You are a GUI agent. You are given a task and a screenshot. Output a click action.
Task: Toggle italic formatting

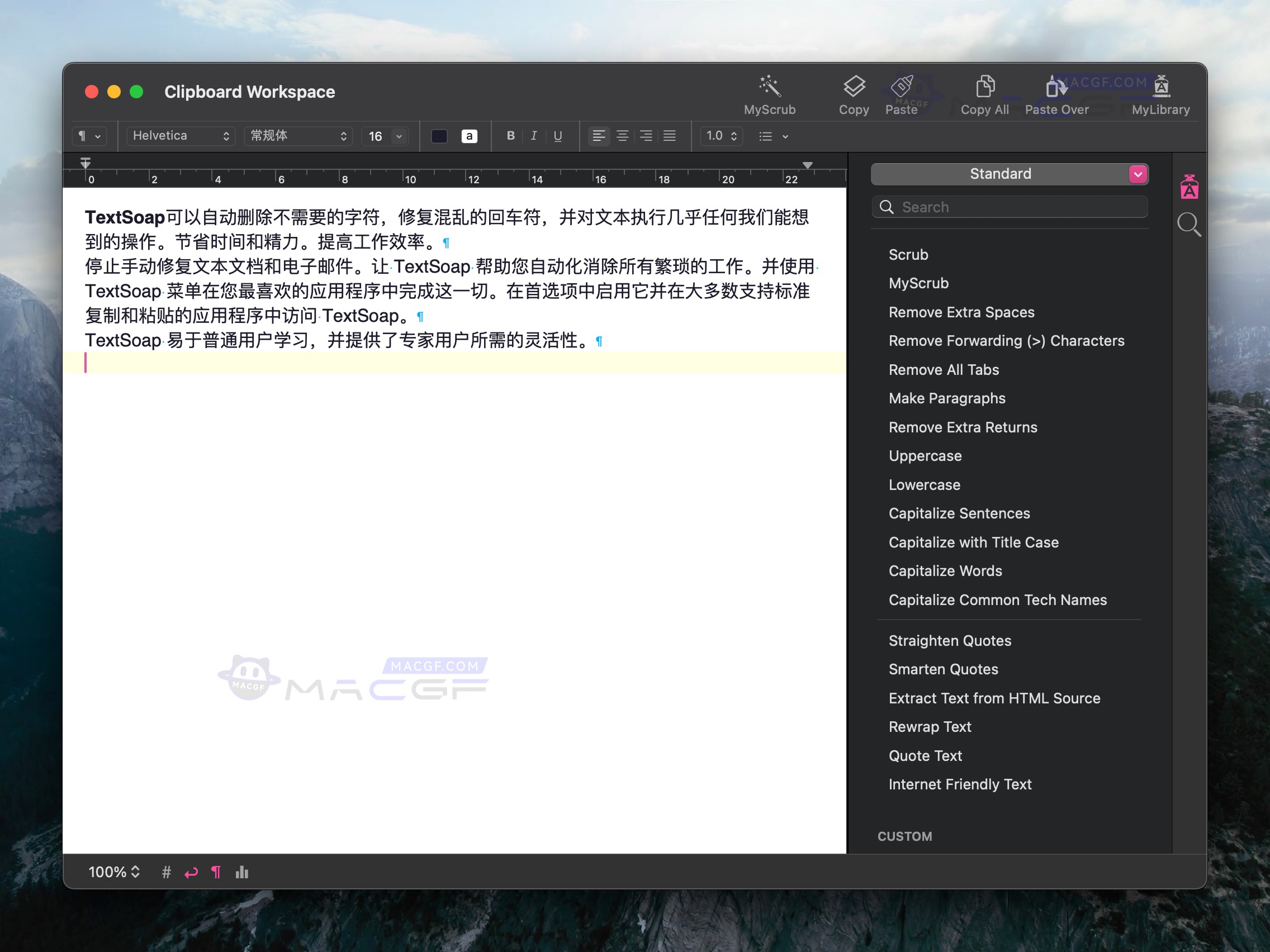click(x=534, y=136)
